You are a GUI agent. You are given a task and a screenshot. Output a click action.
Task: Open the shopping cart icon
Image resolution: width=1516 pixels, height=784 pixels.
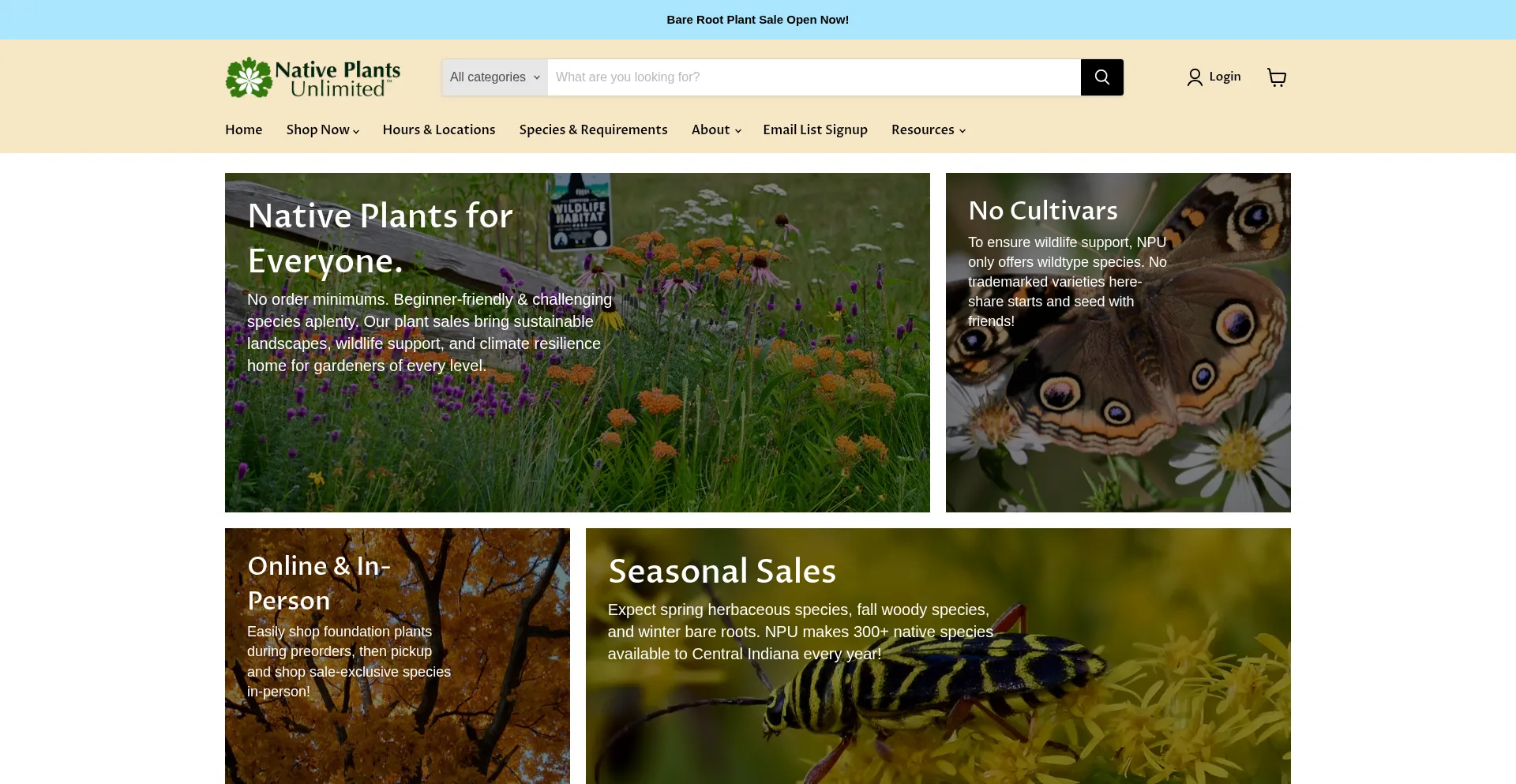click(1277, 77)
